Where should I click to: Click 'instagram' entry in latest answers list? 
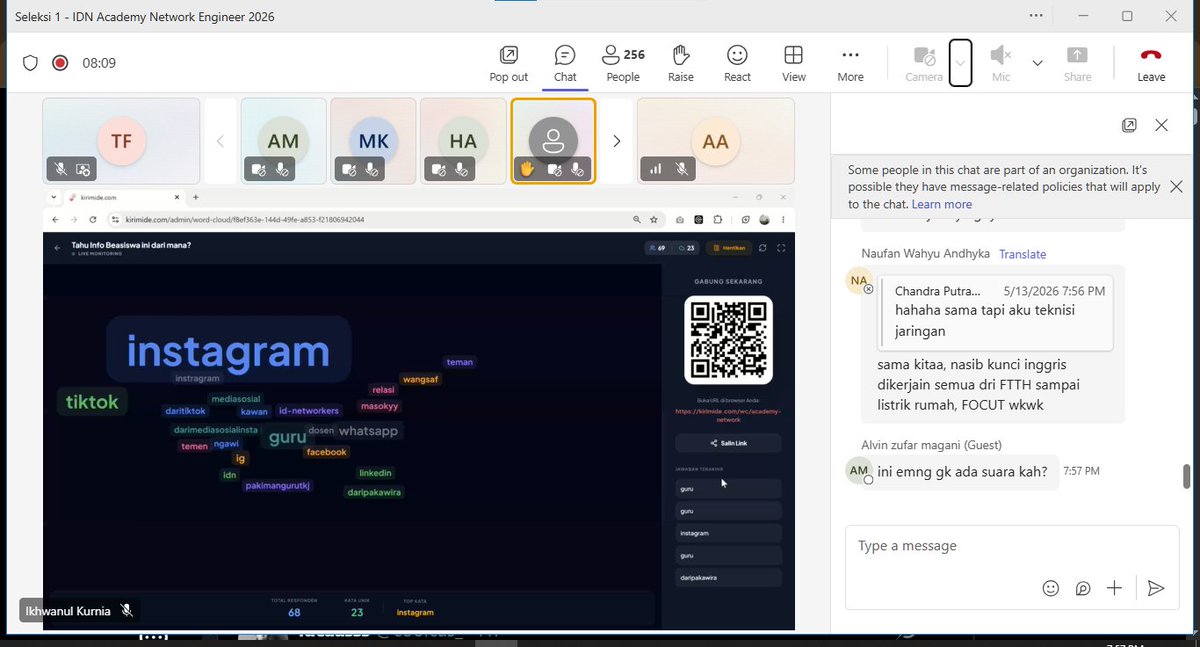[x=728, y=533]
